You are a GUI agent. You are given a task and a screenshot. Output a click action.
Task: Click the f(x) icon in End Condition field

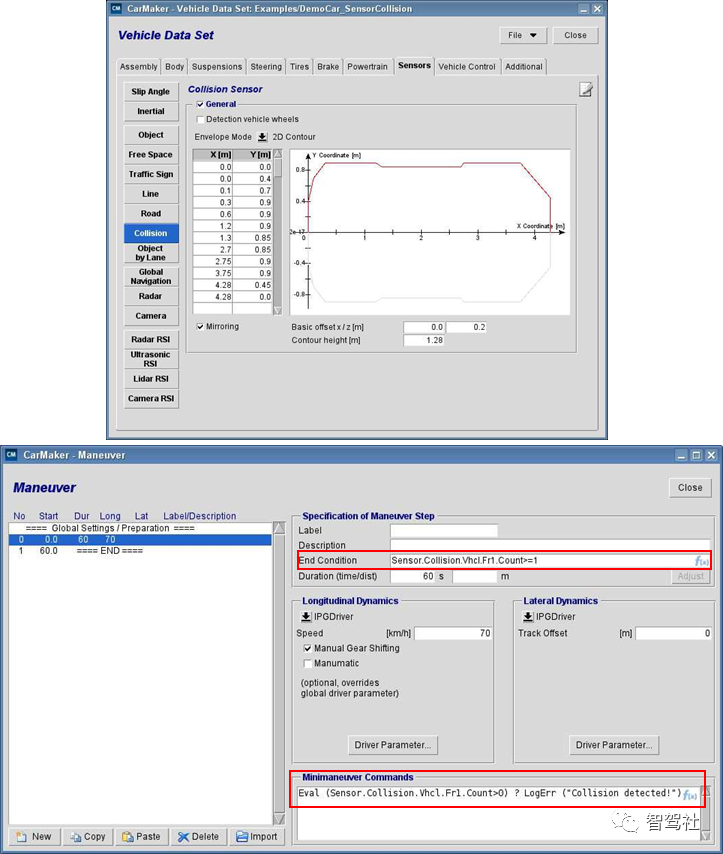701,560
